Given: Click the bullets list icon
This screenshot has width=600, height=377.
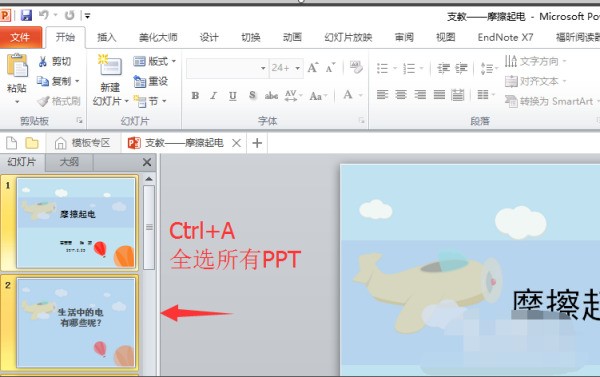Looking at the screenshot, I should click(383, 68).
